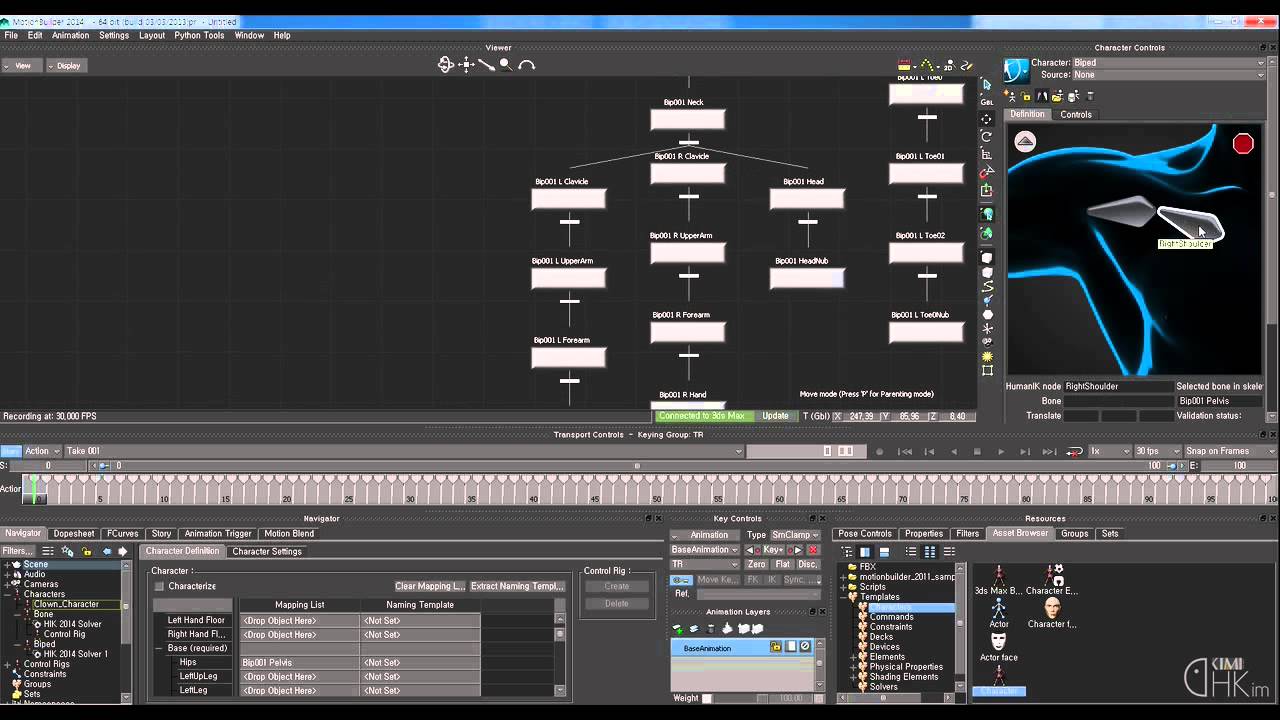Screen dimensions: 1280x720
Task: Open the 30 fps playback rate dropdown
Action: click(x=1157, y=451)
